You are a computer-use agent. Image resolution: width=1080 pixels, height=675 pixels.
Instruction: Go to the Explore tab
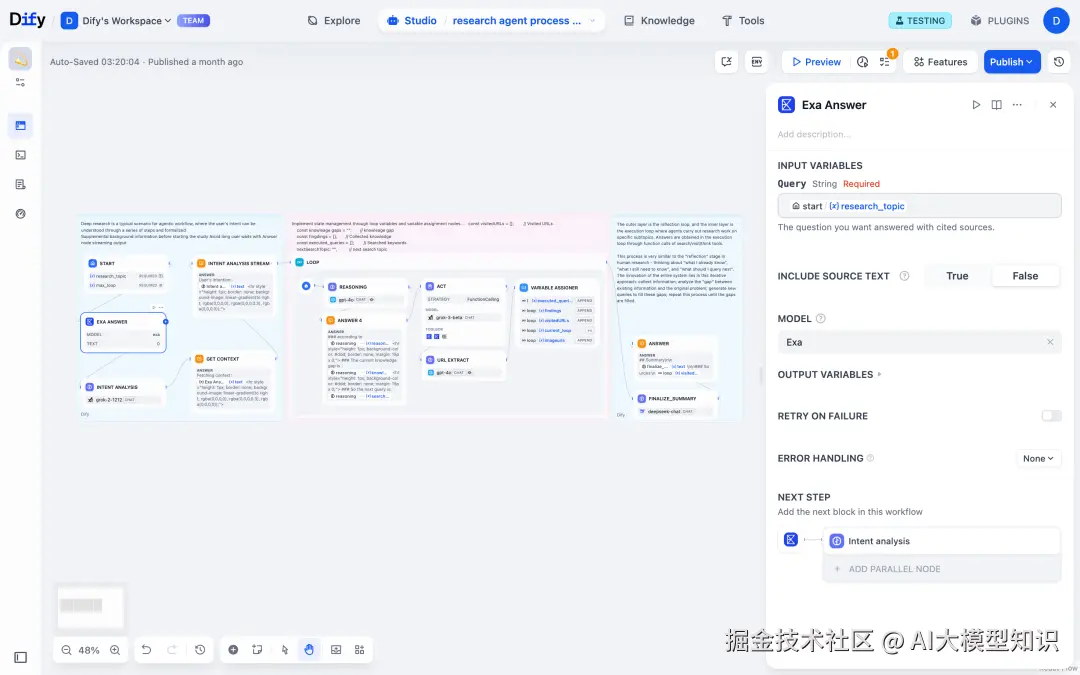tap(333, 21)
